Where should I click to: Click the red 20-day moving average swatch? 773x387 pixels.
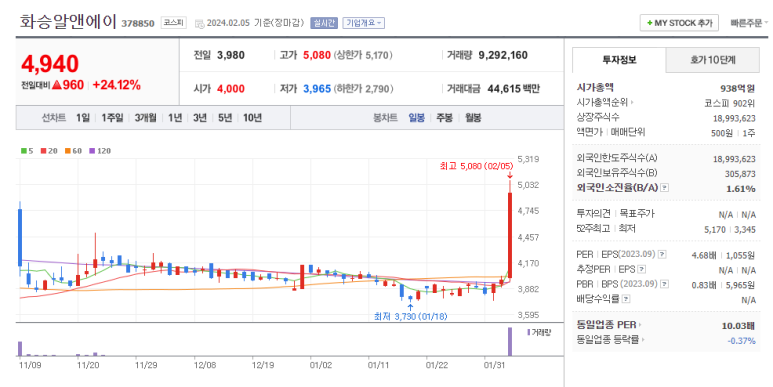[43, 151]
